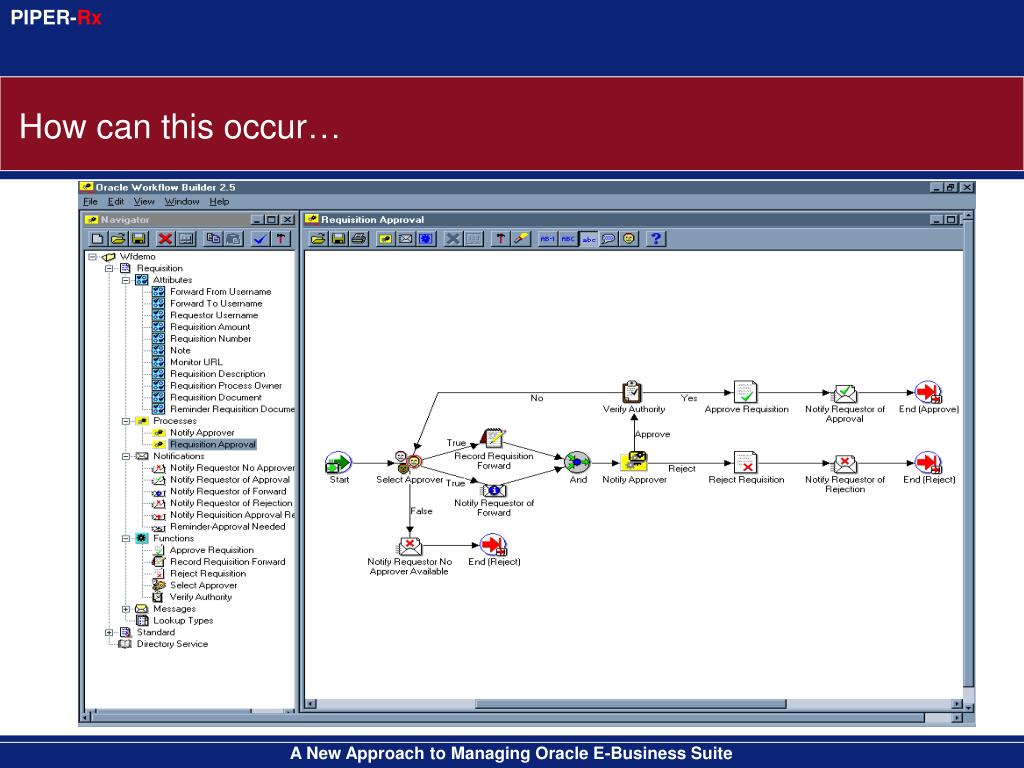Select Lookup Types in the tree
Screen dimensions: 1024x768
tap(183, 621)
